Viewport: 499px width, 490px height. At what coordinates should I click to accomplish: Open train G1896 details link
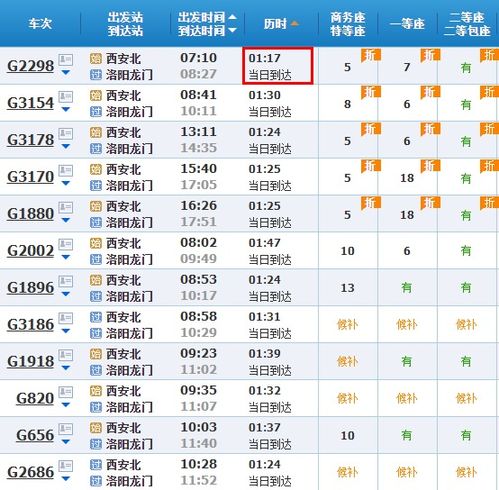click(30, 288)
